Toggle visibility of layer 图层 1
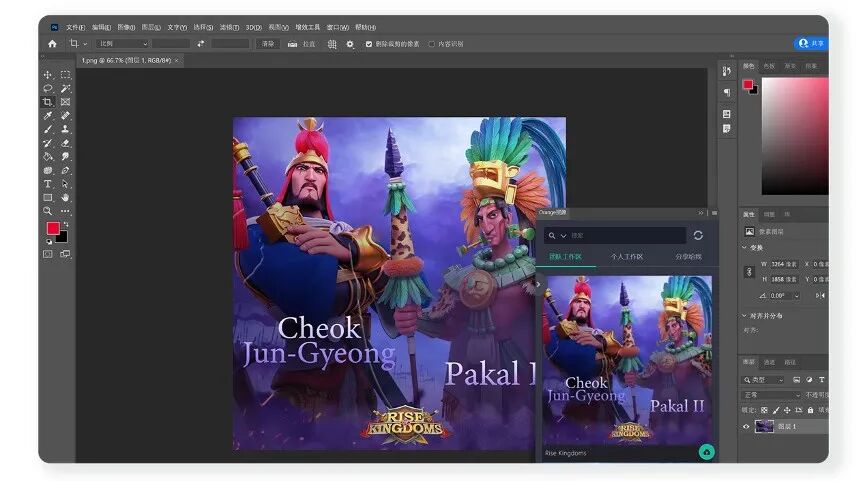 (x=746, y=426)
